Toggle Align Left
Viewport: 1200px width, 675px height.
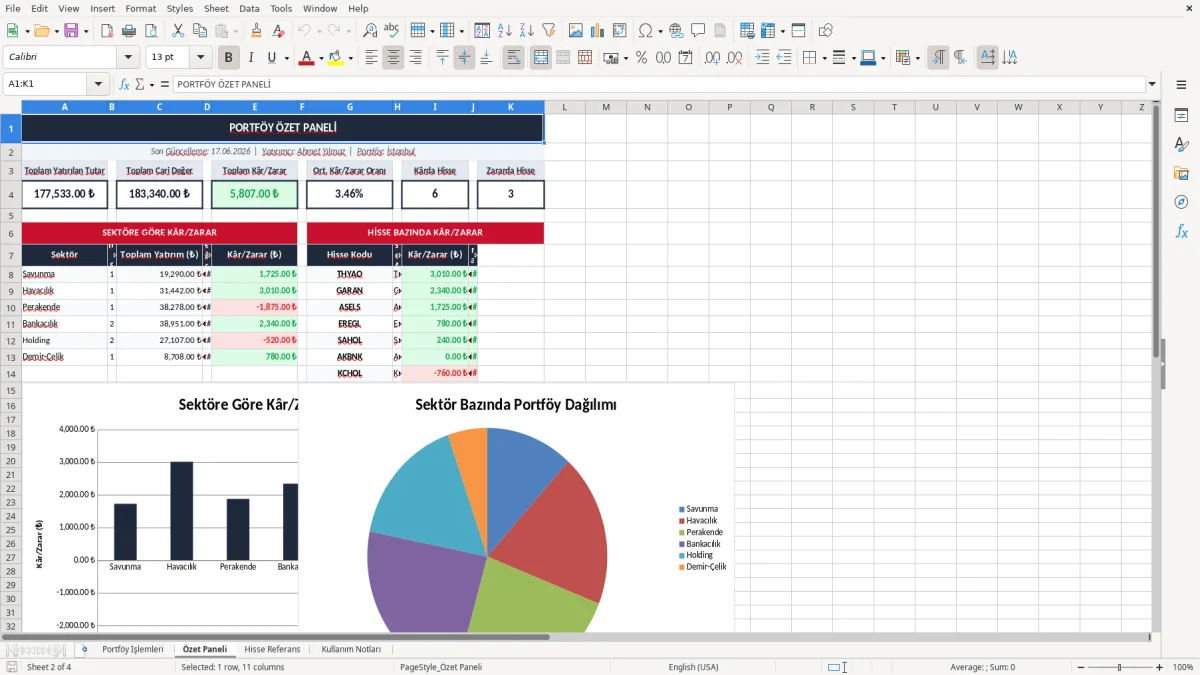[x=372, y=58]
